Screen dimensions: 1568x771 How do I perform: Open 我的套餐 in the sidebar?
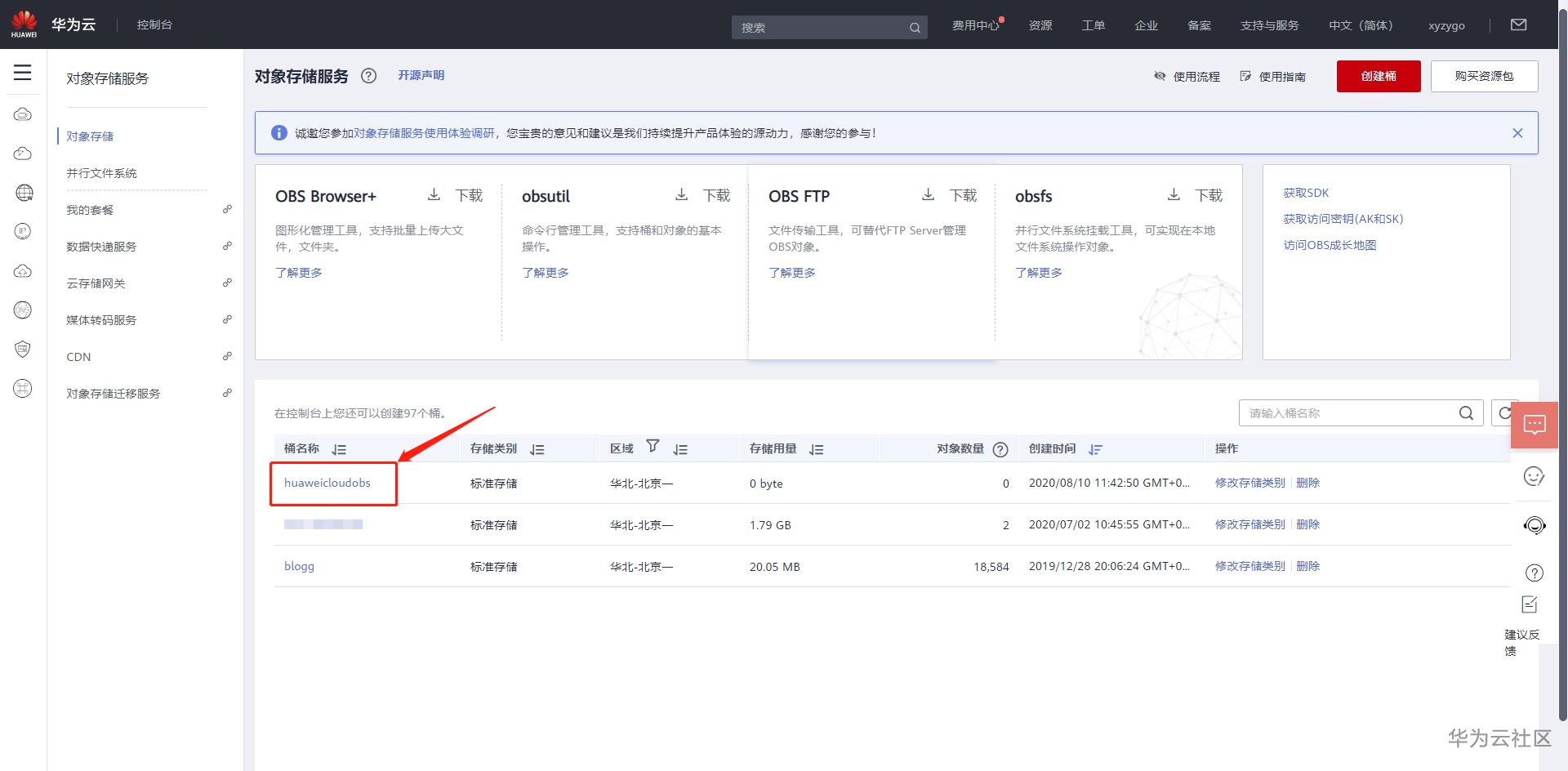pos(90,210)
